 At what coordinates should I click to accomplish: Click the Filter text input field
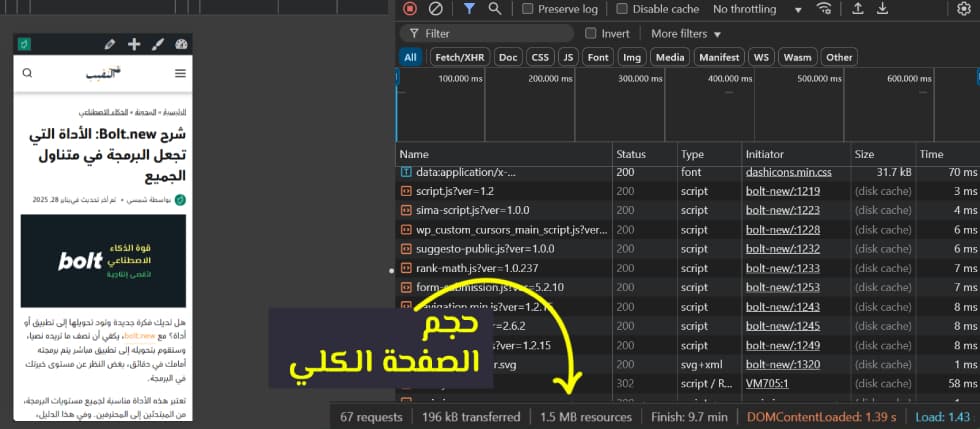[488, 34]
